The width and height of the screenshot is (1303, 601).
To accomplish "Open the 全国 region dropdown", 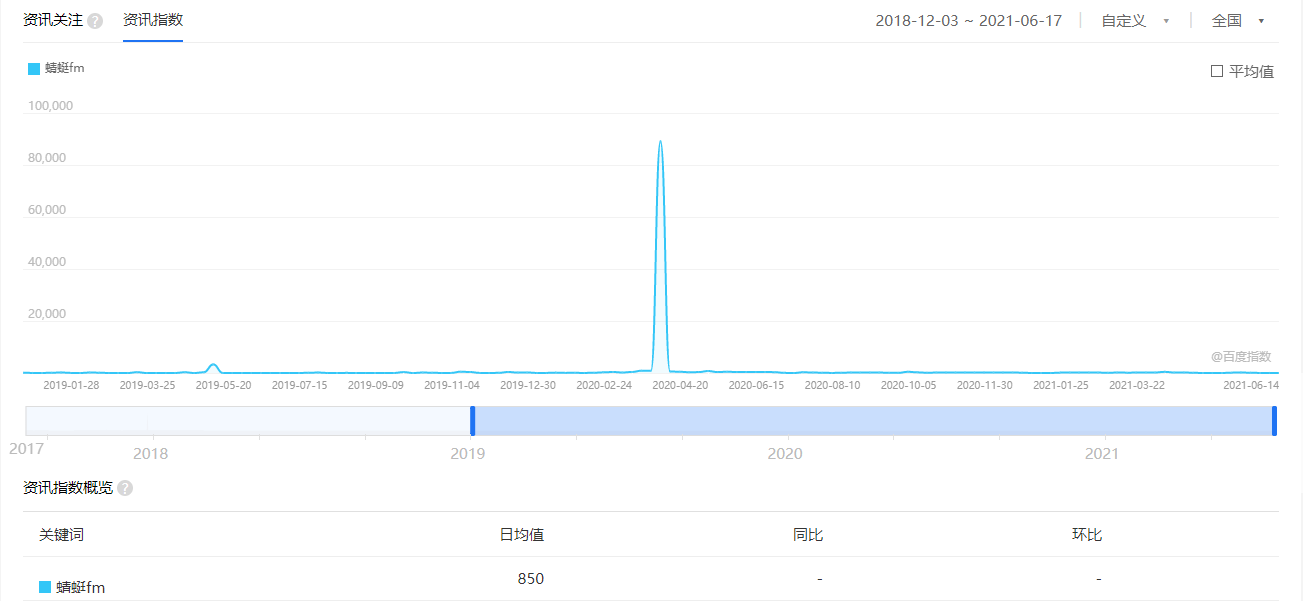I will pyautogui.click(x=1238, y=20).
